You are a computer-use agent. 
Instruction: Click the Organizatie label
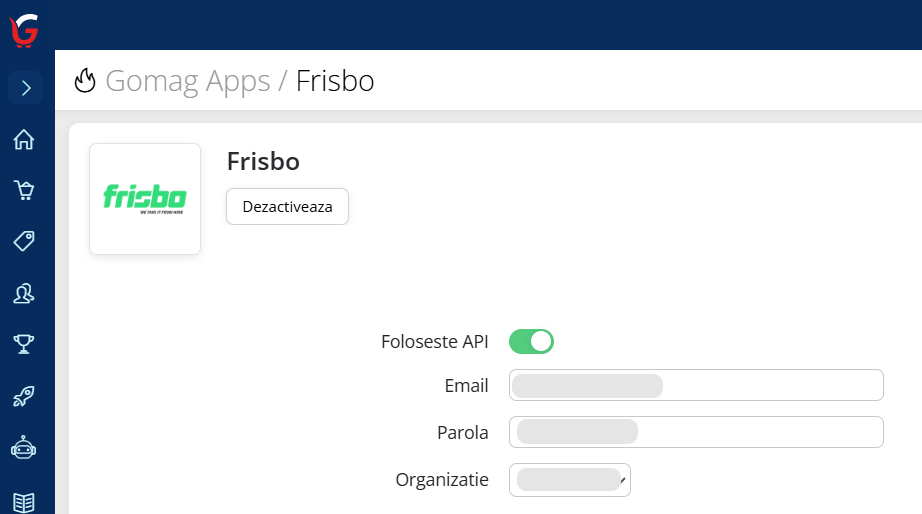point(442,480)
